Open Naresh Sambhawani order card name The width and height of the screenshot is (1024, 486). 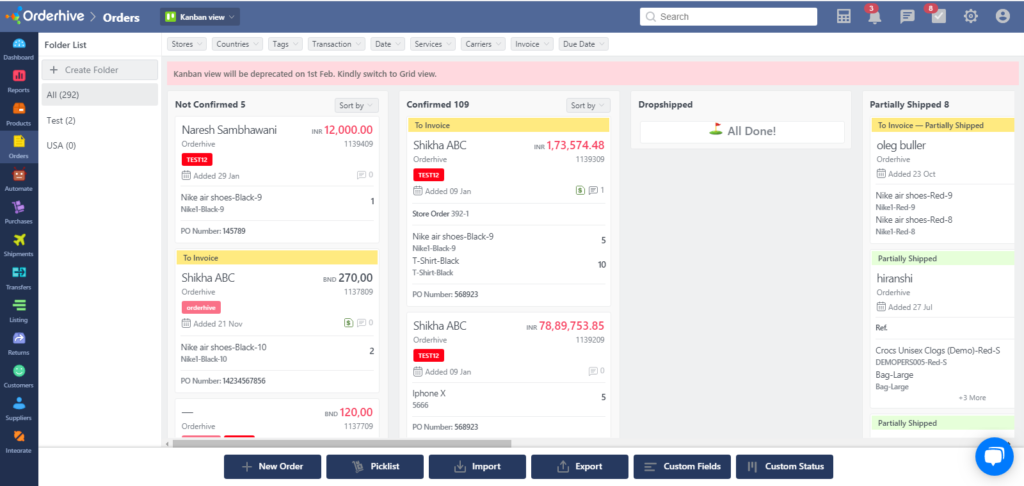click(229, 130)
